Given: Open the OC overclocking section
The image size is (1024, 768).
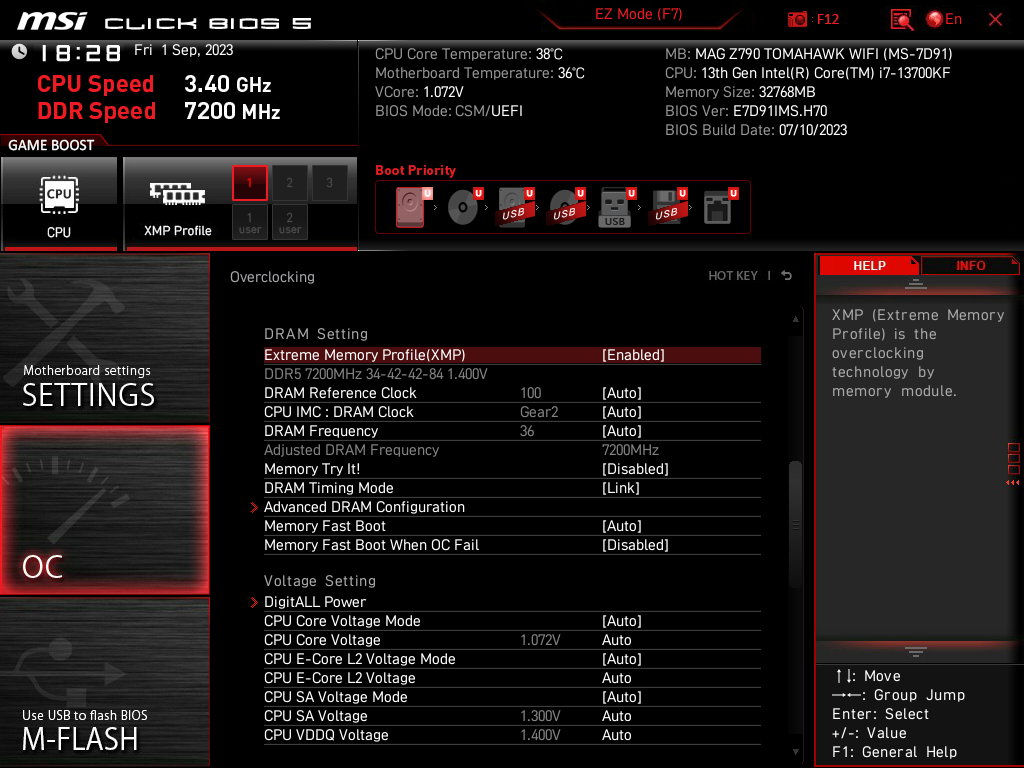Looking at the screenshot, I should (x=104, y=511).
